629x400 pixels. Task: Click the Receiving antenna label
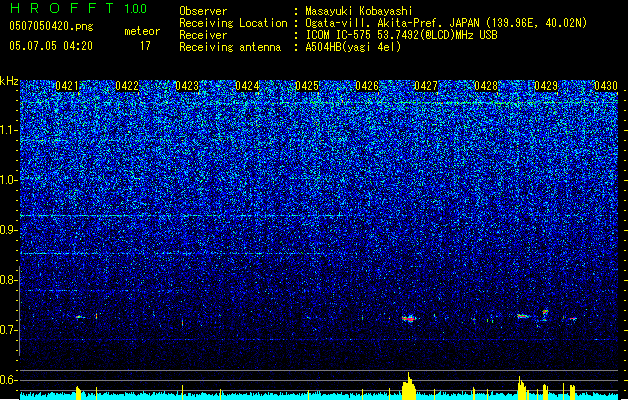230,47
